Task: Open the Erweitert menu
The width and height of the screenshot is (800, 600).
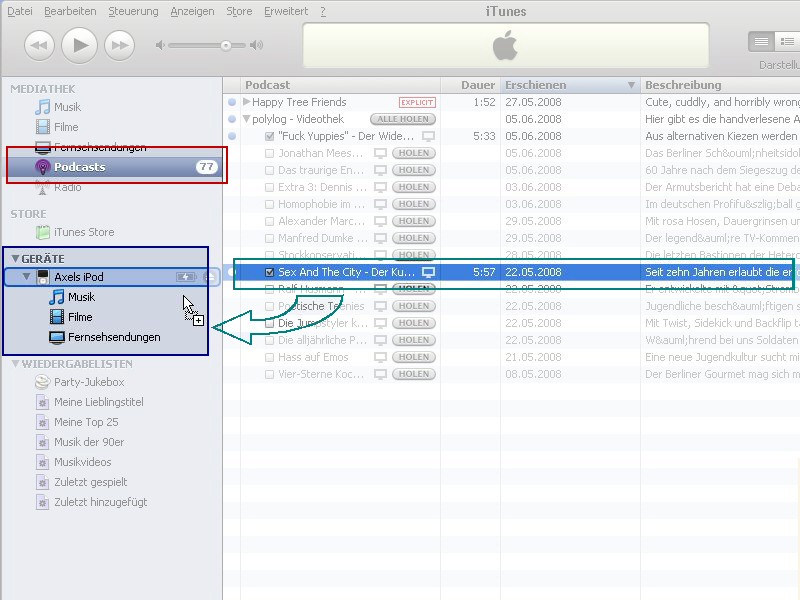Action: click(x=286, y=11)
